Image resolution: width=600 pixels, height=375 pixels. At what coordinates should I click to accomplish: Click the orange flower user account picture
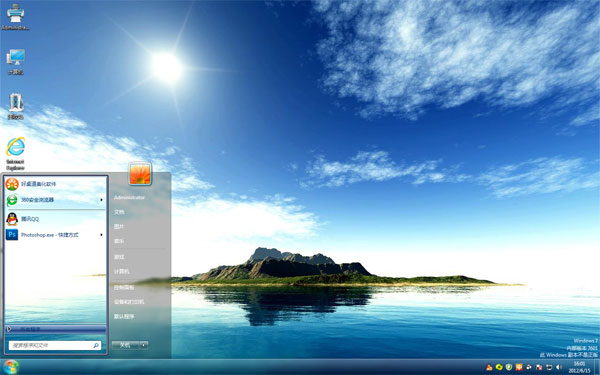pyautogui.click(x=140, y=174)
